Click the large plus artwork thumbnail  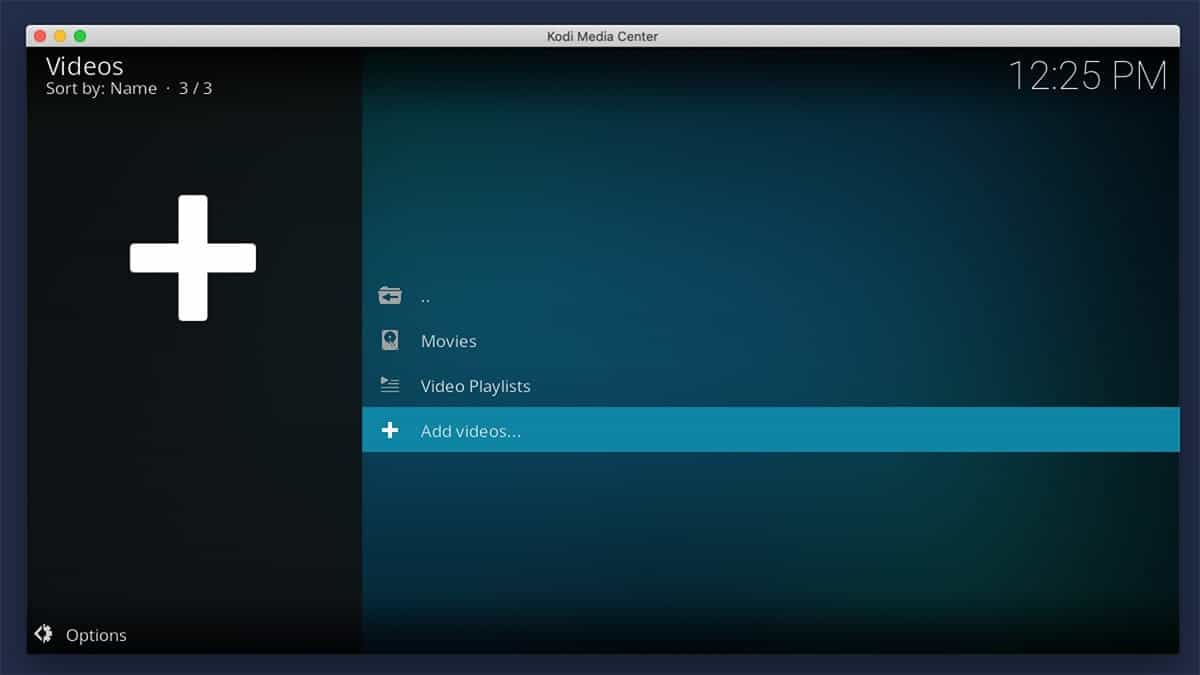[x=193, y=258]
